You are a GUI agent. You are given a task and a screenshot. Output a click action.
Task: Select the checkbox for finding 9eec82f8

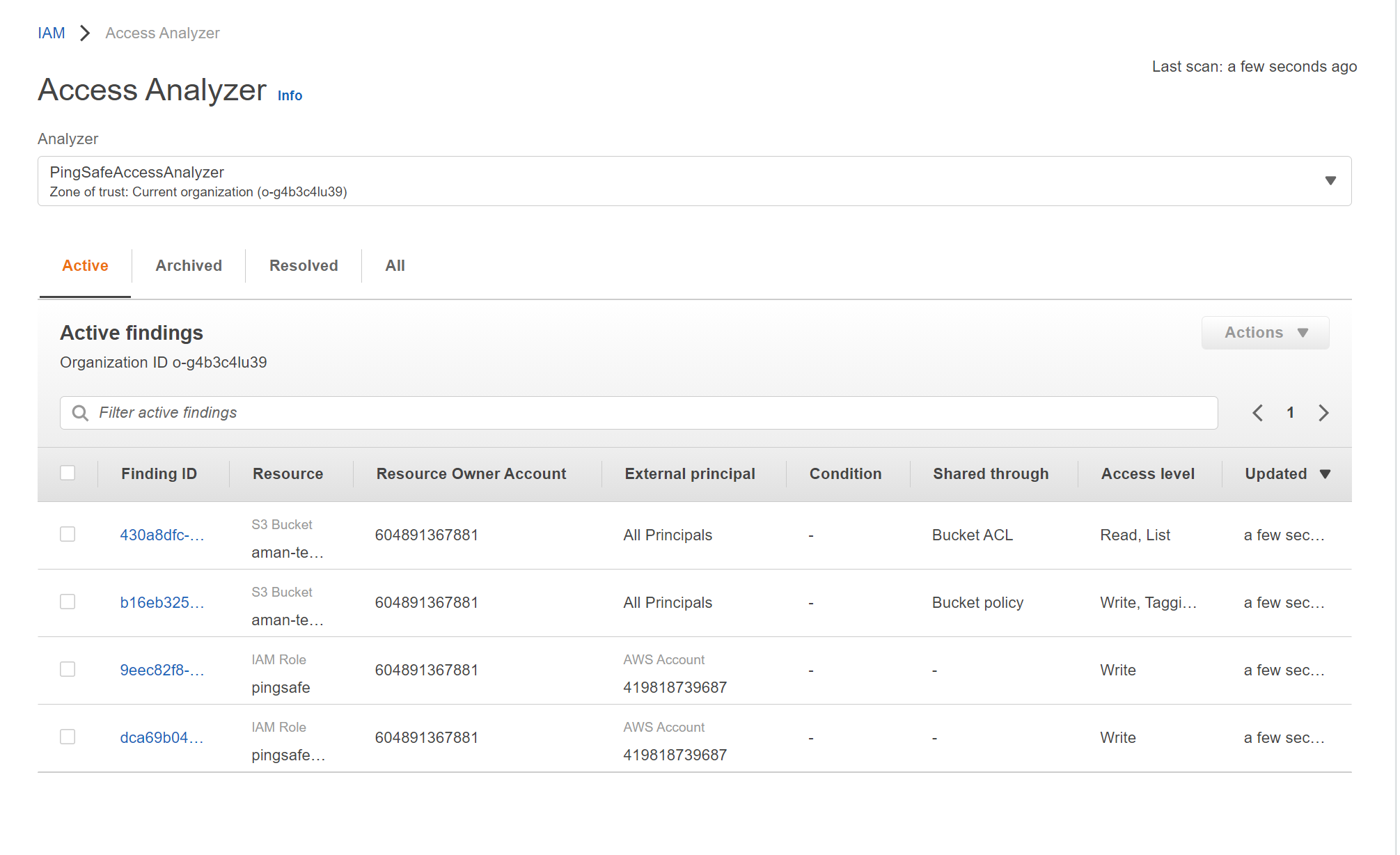68,669
